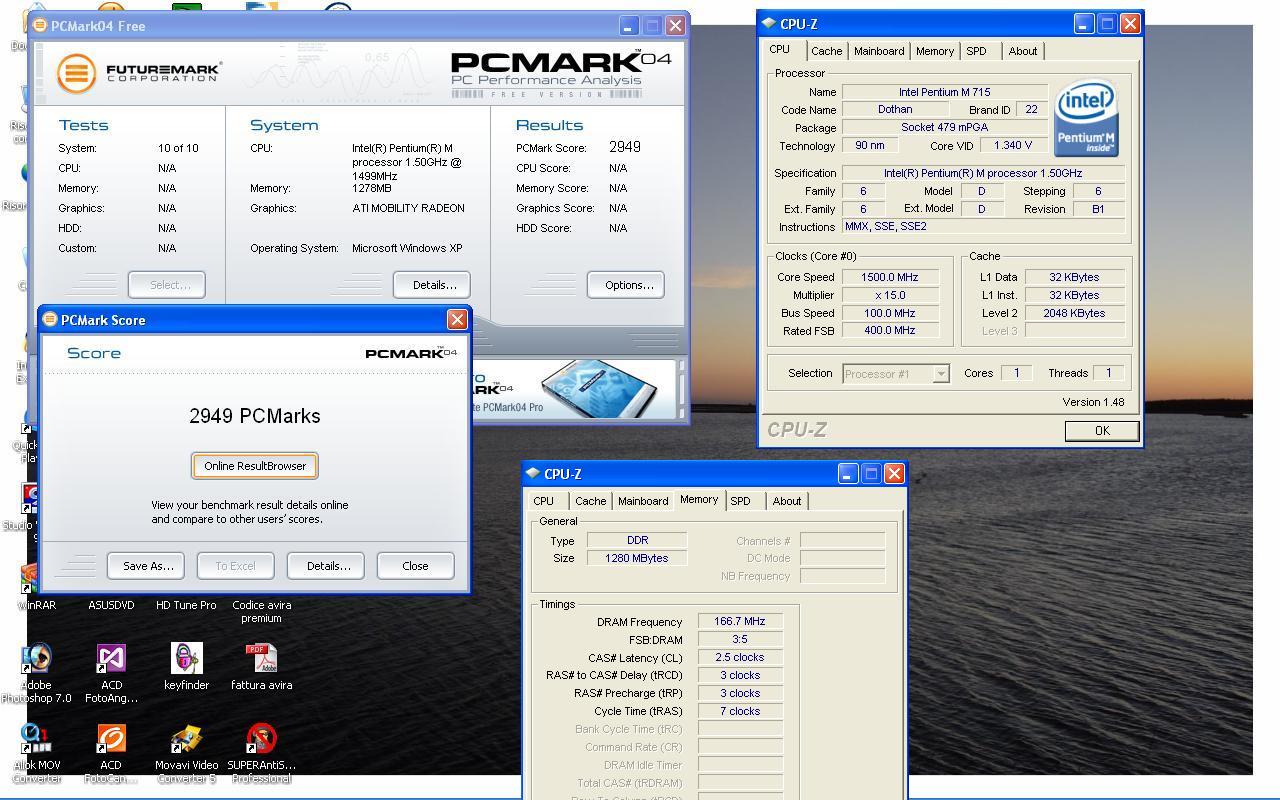Minimize the PCMark04 Free window
Image resolution: width=1280 pixels, height=800 pixels.
coord(629,26)
